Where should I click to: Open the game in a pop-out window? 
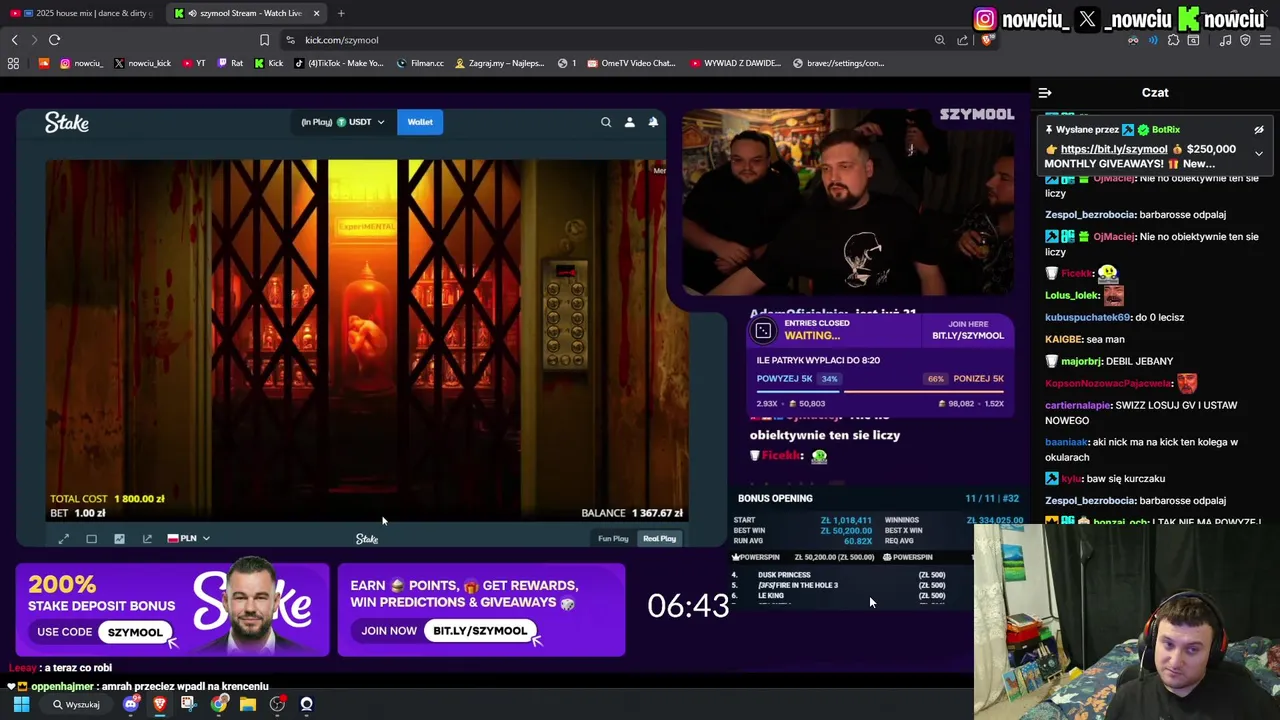pyautogui.click(x=147, y=539)
